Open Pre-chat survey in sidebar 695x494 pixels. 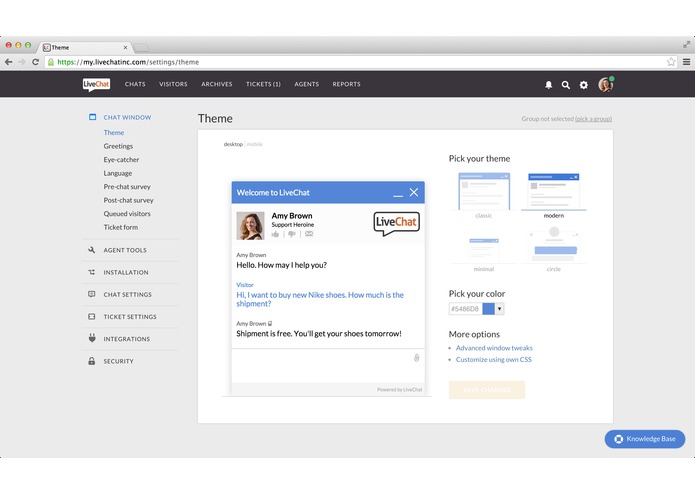pos(127,187)
